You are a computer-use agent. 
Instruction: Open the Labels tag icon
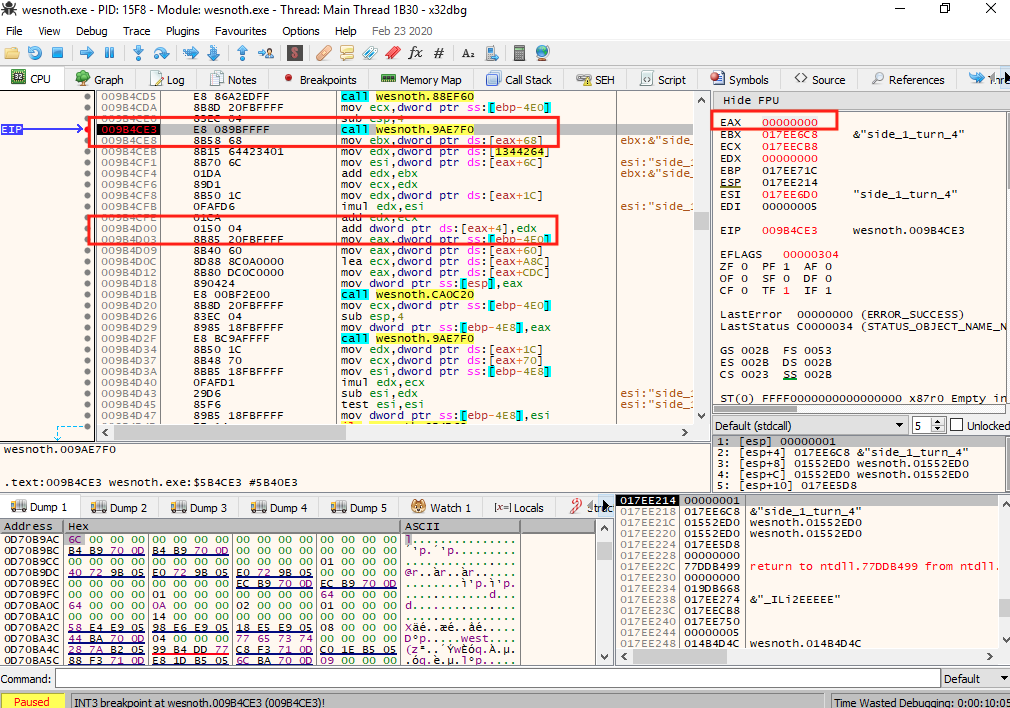point(370,53)
